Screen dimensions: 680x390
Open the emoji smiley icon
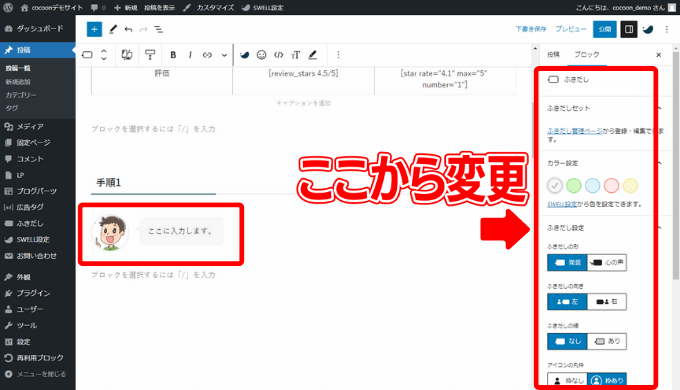point(262,55)
